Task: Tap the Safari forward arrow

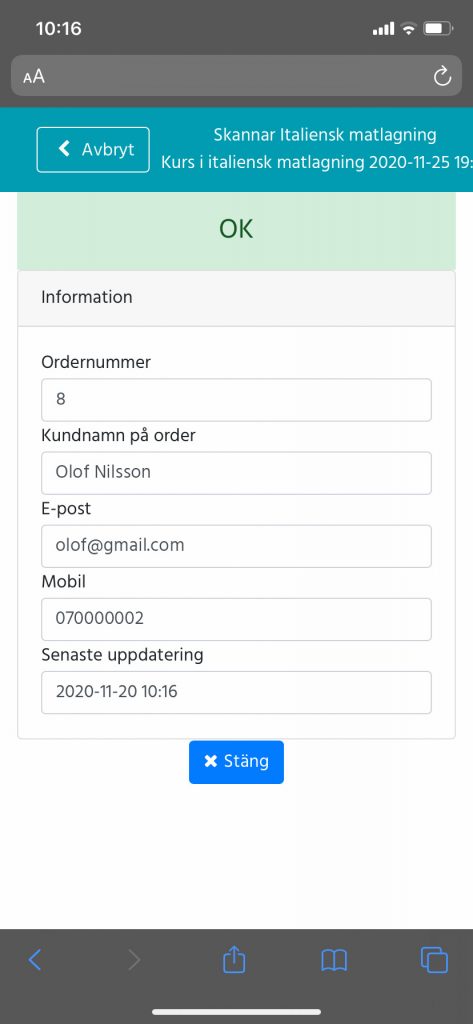Action: click(134, 959)
